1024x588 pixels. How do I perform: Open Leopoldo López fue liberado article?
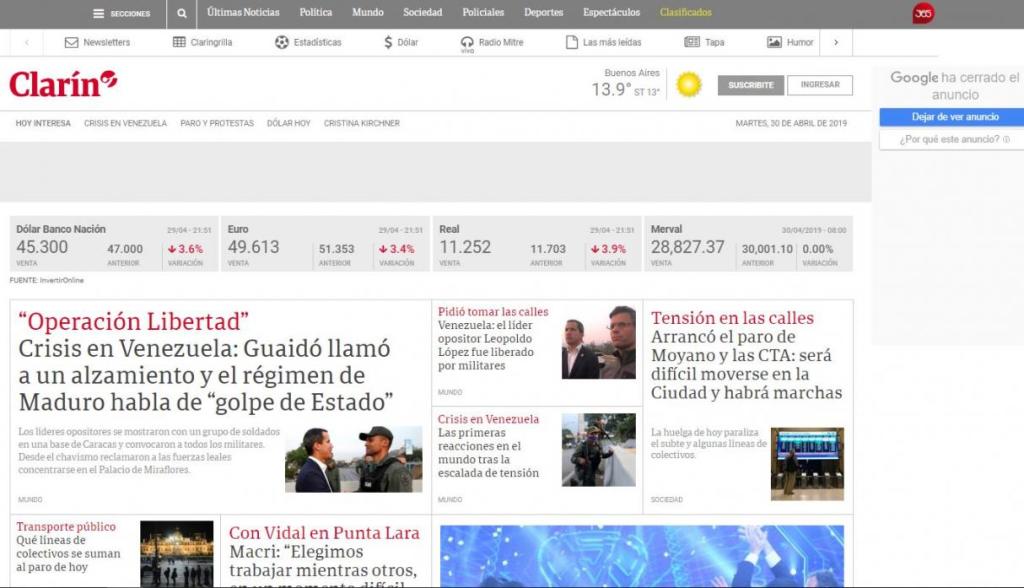pyautogui.click(x=486, y=345)
